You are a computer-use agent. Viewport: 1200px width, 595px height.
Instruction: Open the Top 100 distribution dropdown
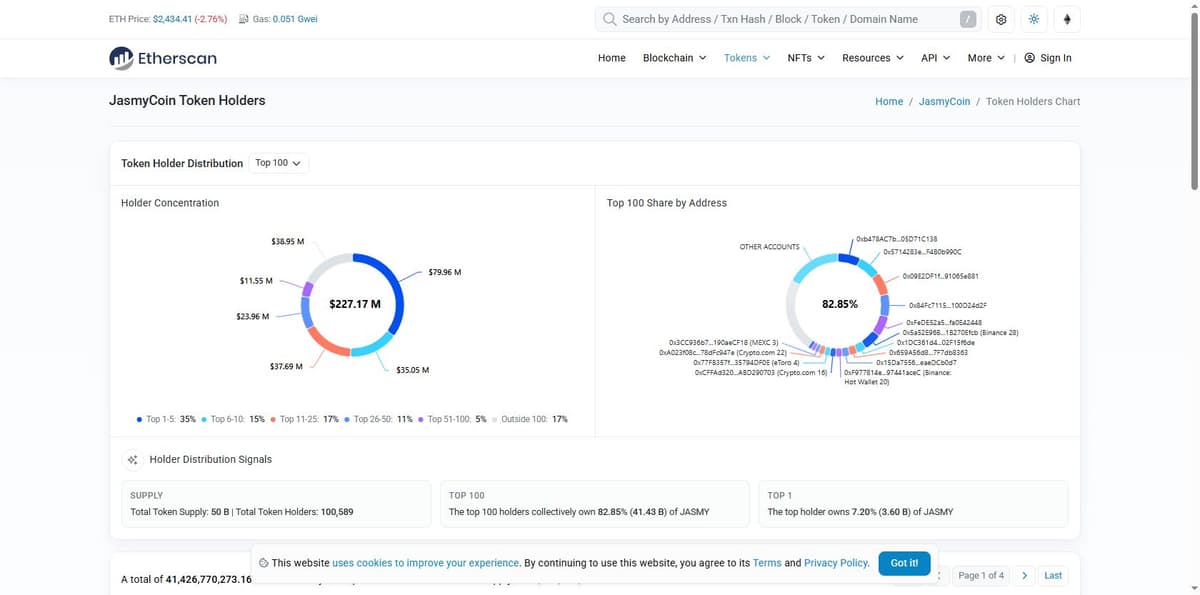279,163
